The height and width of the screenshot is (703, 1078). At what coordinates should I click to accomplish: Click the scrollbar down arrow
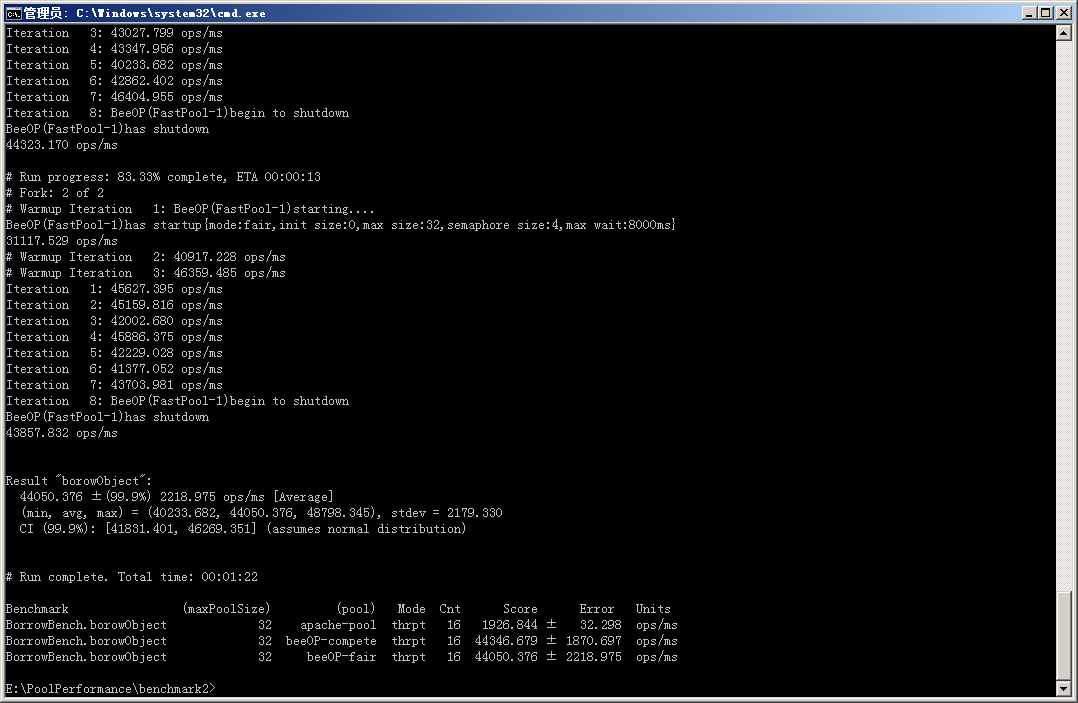[1063, 689]
